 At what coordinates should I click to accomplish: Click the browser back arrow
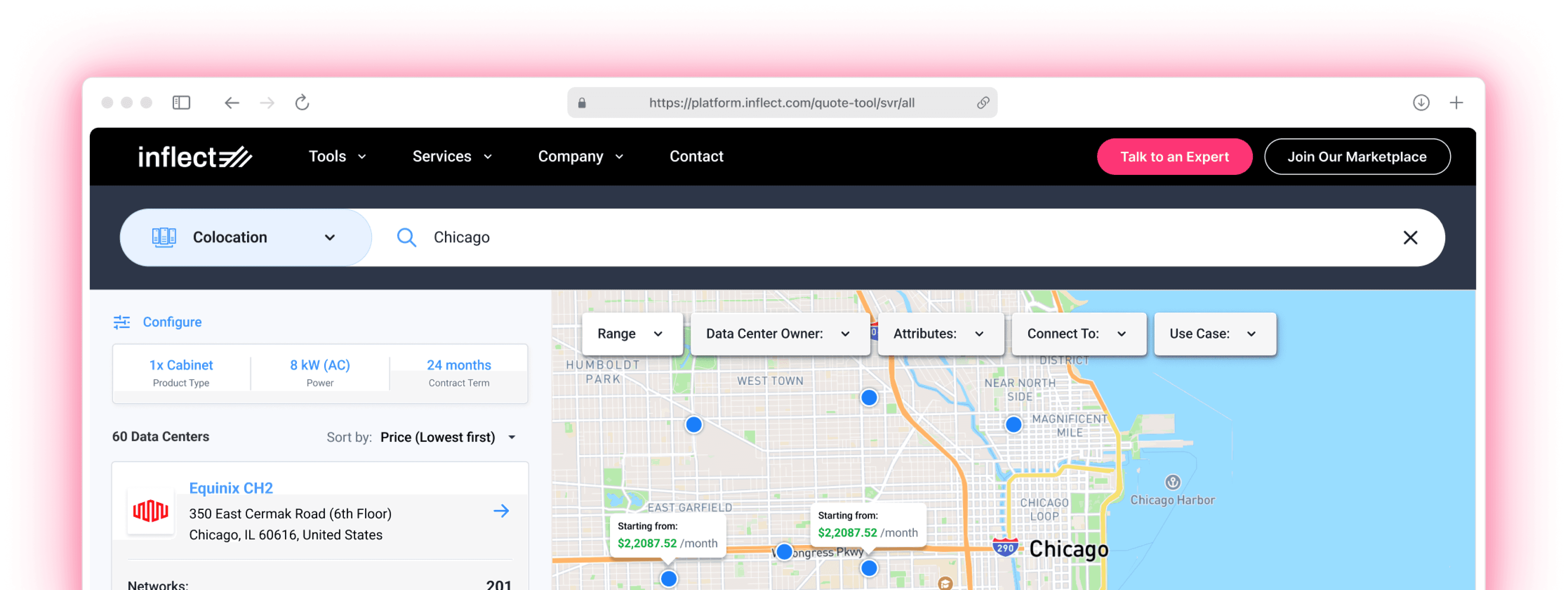click(231, 102)
